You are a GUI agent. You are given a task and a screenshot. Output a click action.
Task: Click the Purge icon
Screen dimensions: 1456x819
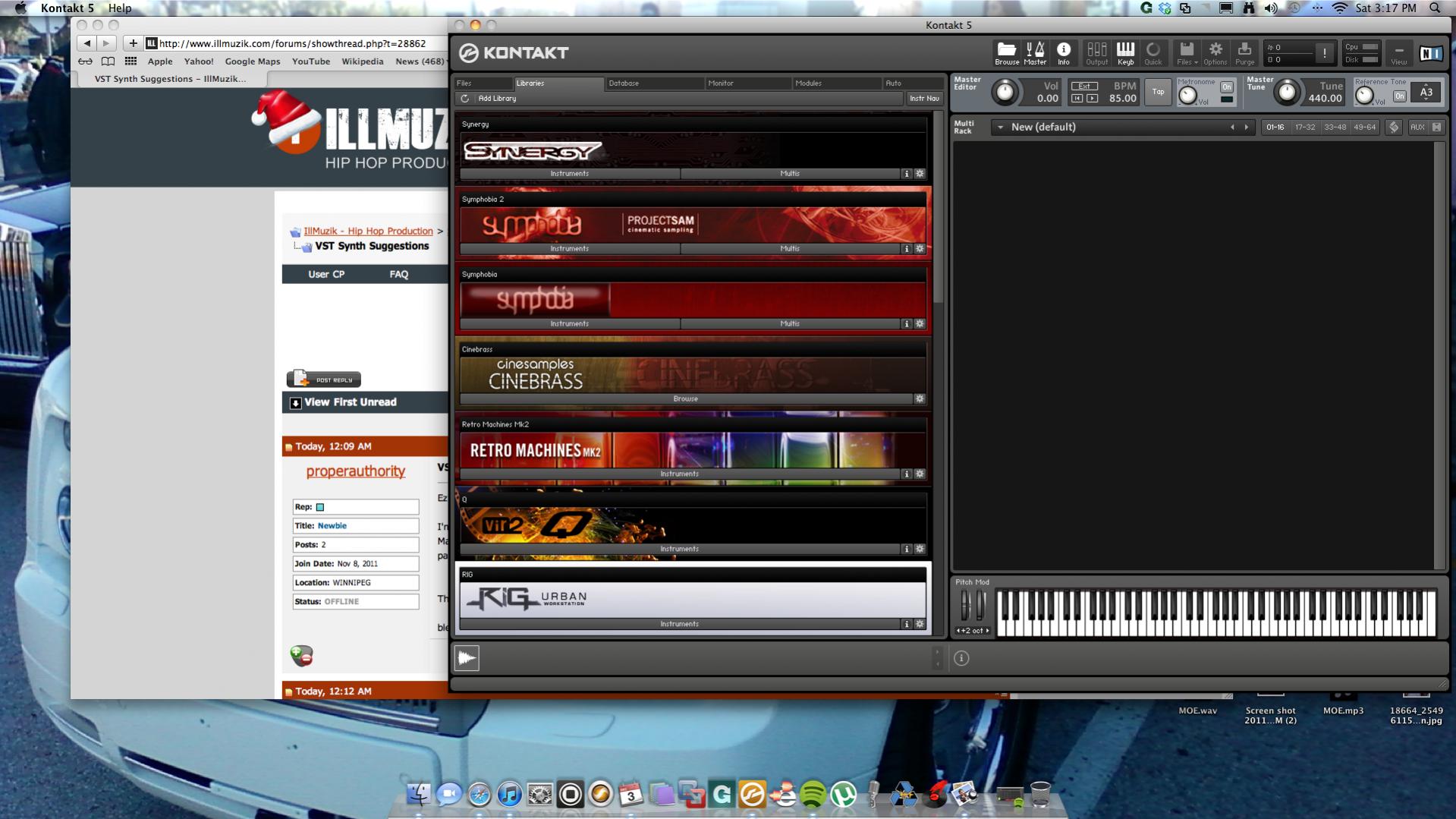click(1244, 53)
